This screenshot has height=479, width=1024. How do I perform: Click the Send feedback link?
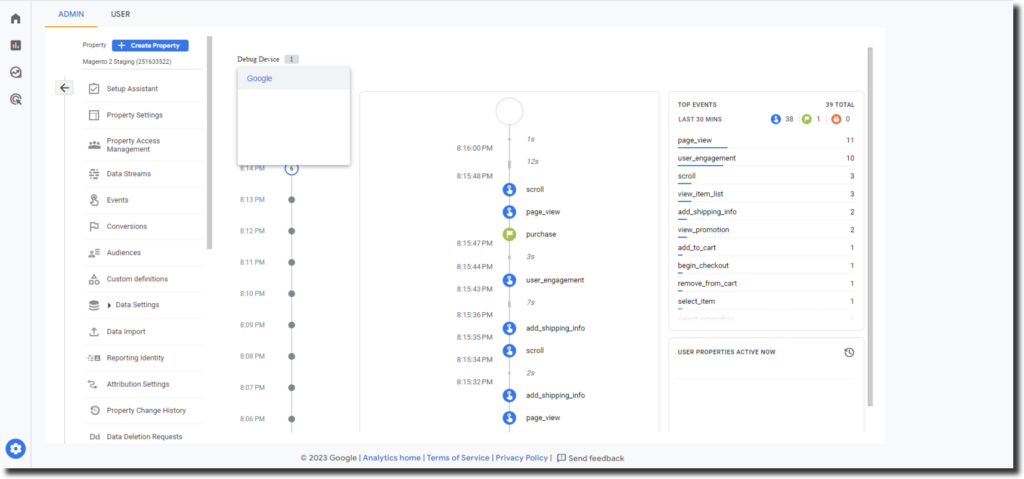(x=590, y=458)
